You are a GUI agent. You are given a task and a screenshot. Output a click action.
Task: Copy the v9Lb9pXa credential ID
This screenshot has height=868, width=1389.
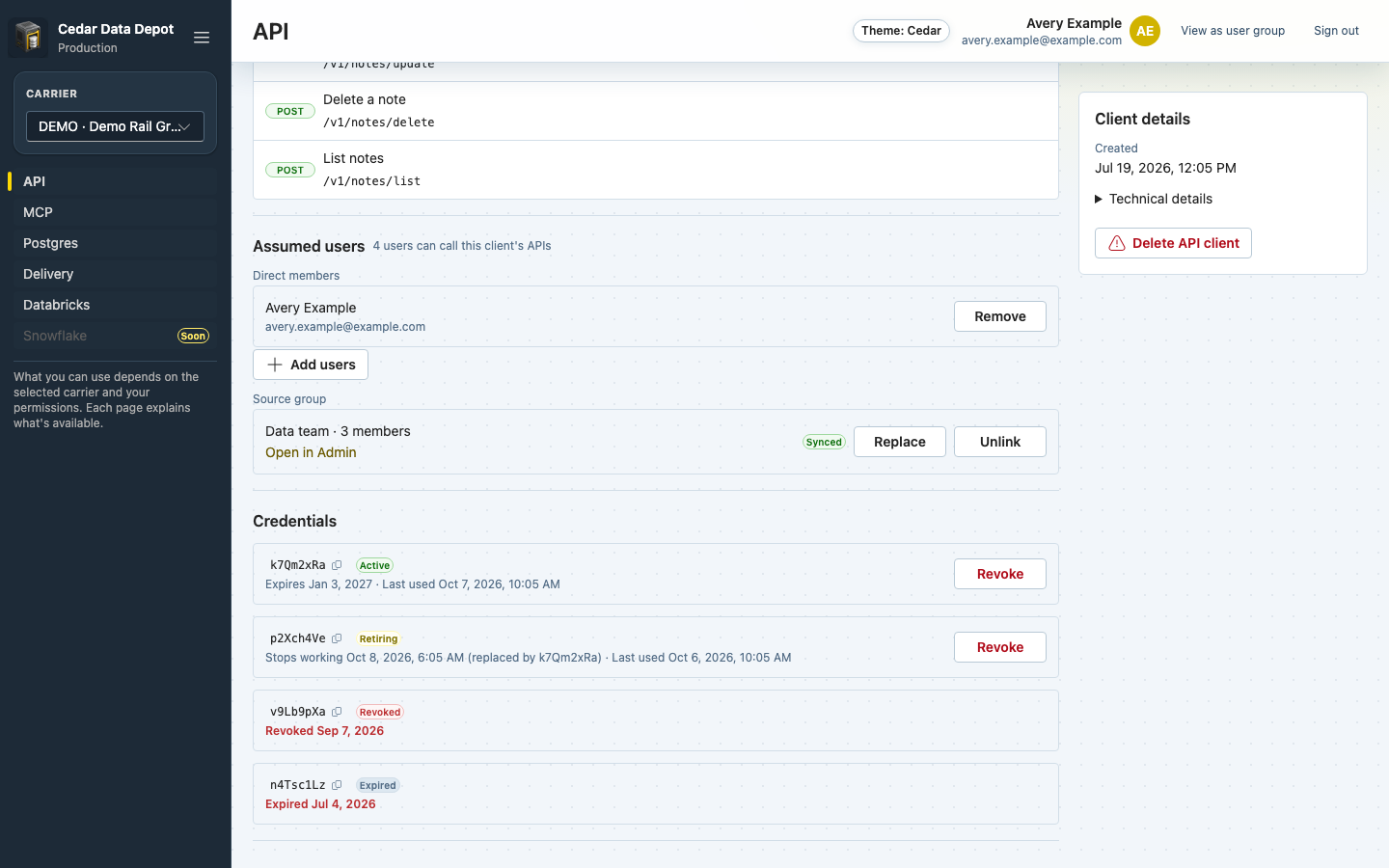337,712
